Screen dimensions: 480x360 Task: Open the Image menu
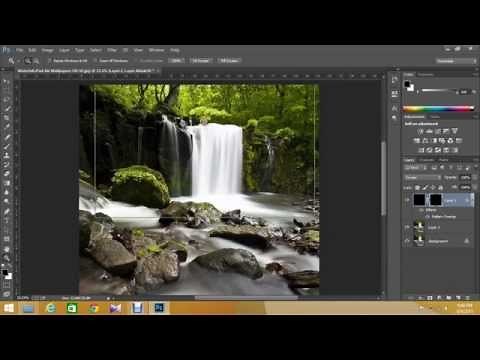tap(47, 50)
